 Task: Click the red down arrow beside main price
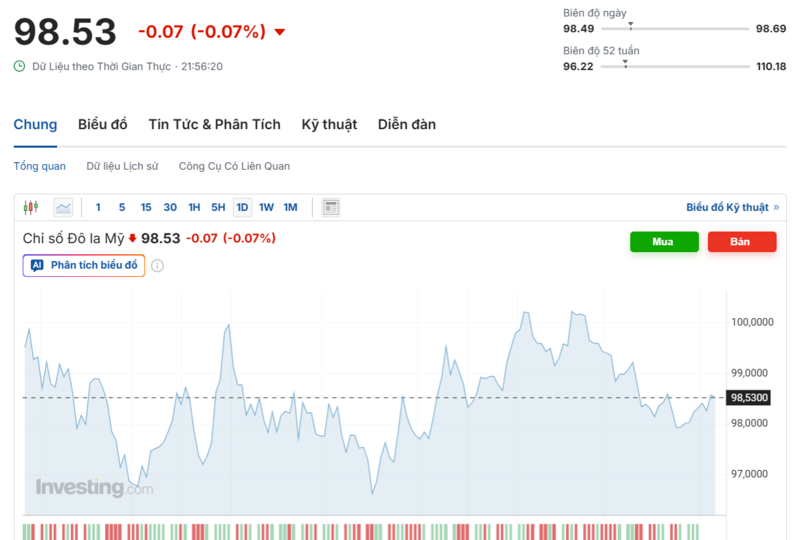coord(280,32)
